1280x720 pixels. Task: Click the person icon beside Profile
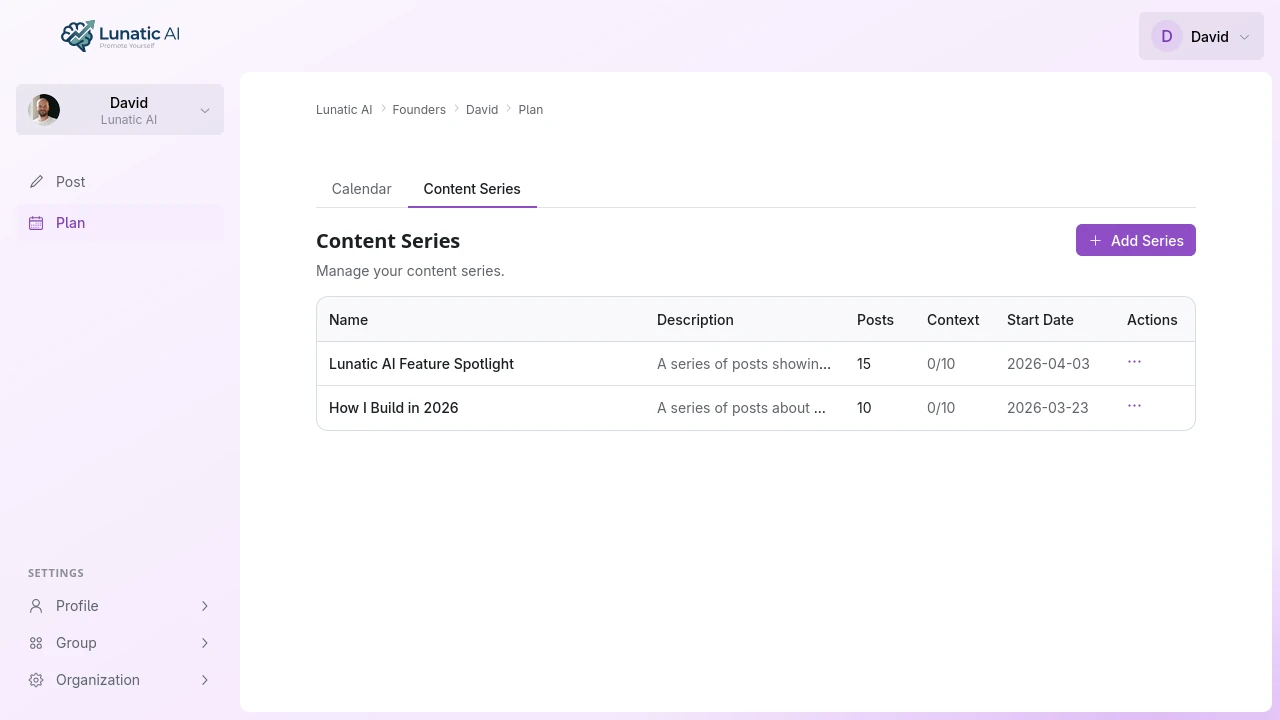pyautogui.click(x=36, y=606)
